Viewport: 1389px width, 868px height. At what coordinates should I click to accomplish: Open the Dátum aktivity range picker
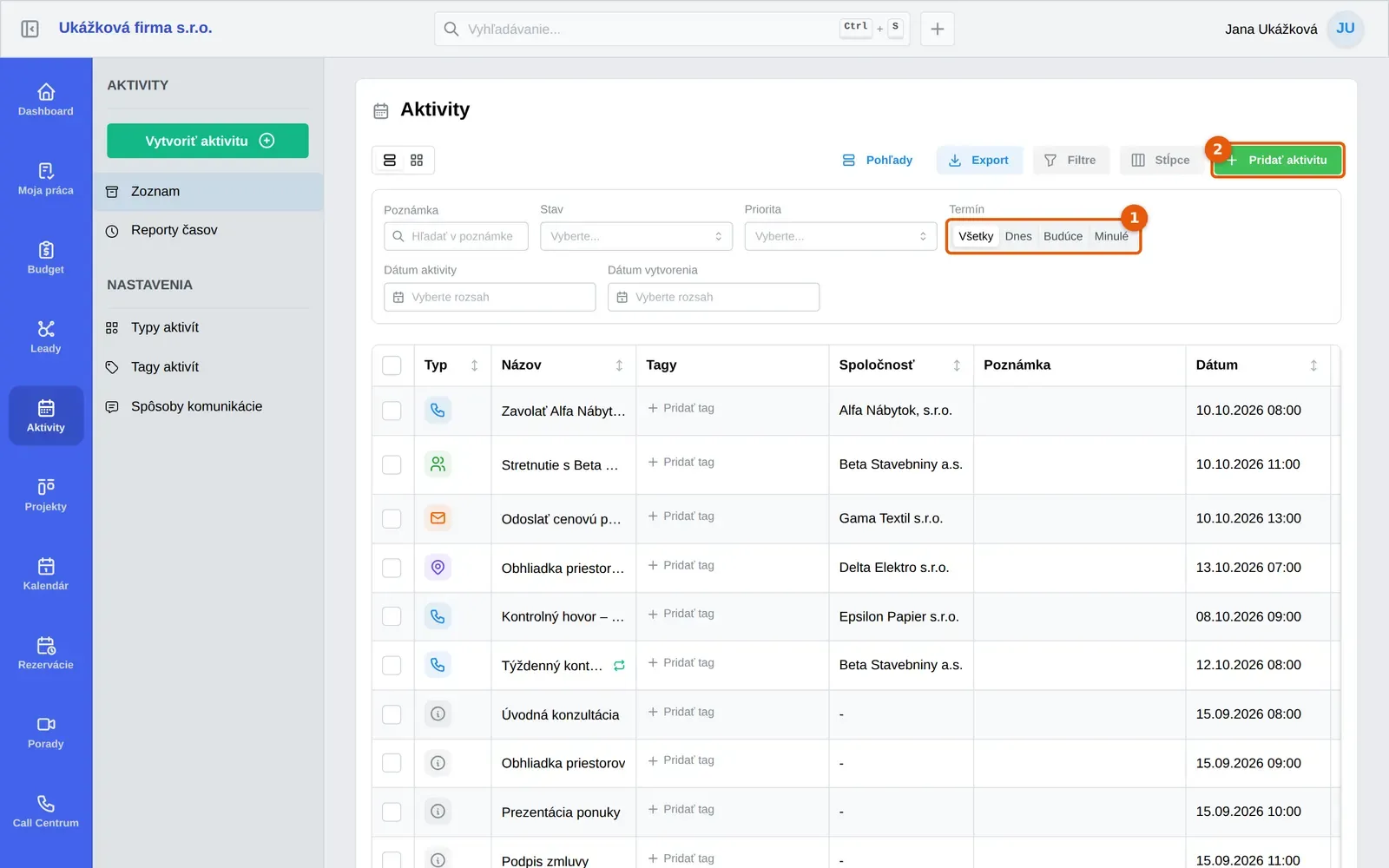tap(490, 297)
